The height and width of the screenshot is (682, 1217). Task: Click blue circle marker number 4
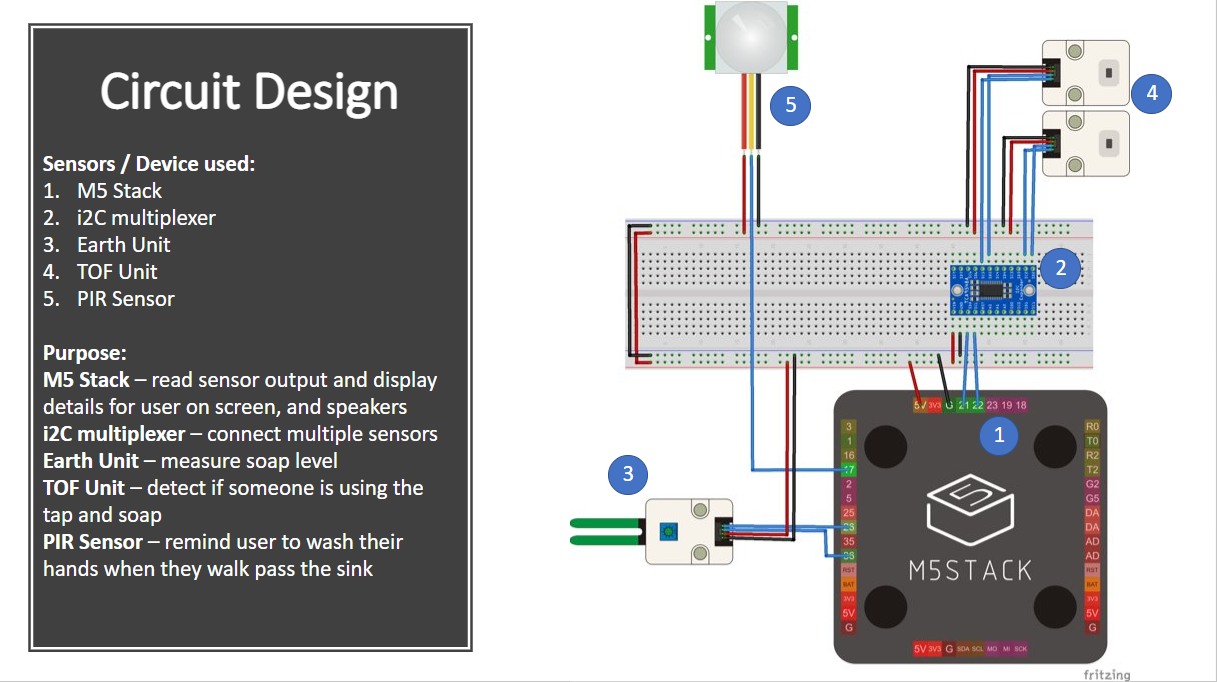click(1151, 93)
